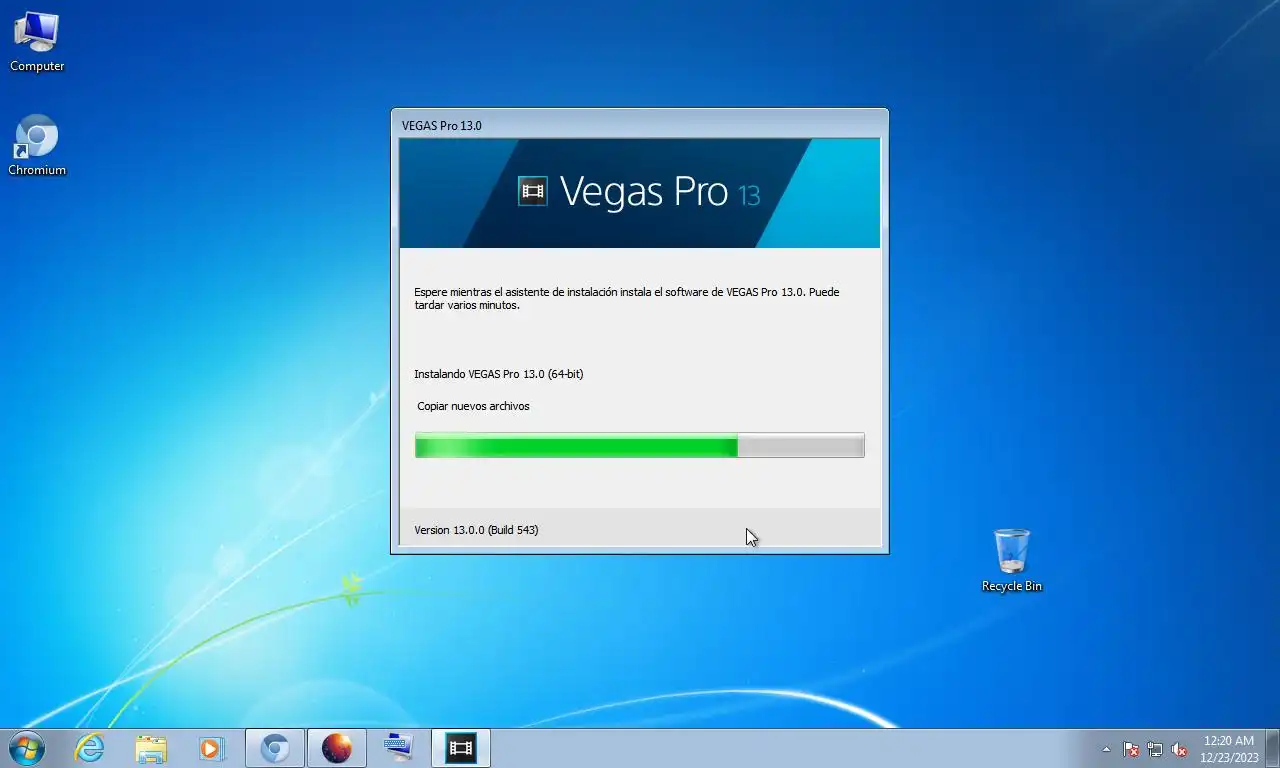1280x768 pixels.
Task: Click the green installation progress bar
Action: click(x=639, y=446)
